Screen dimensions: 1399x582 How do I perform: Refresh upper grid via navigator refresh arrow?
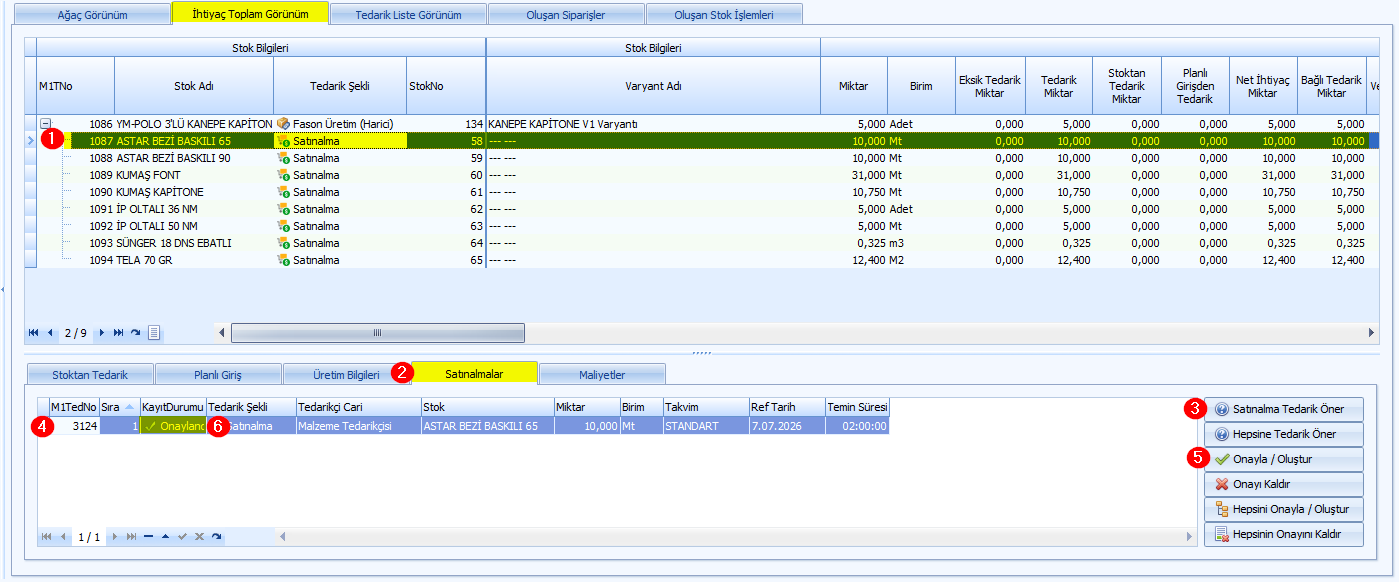[135, 332]
